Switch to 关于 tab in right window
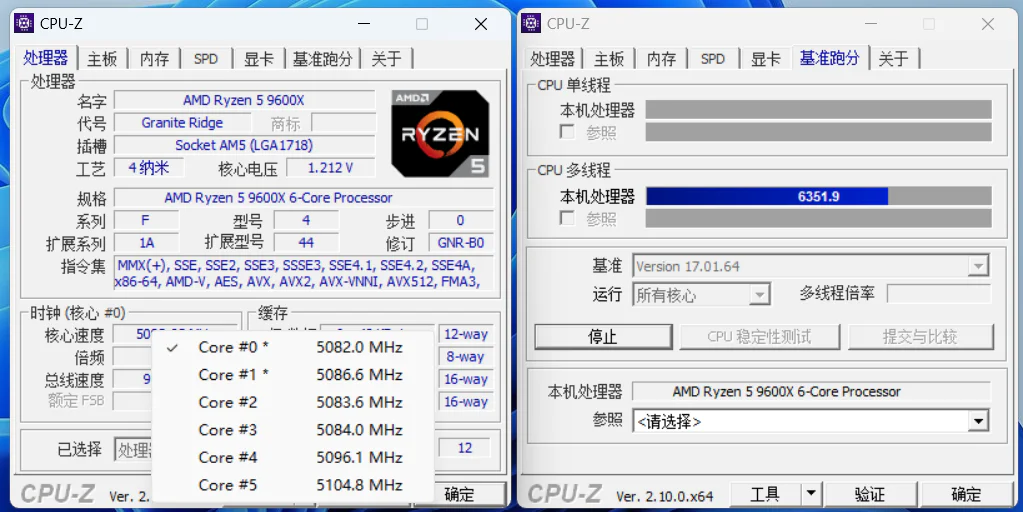This screenshot has width=1023, height=512. pyautogui.click(x=893, y=59)
